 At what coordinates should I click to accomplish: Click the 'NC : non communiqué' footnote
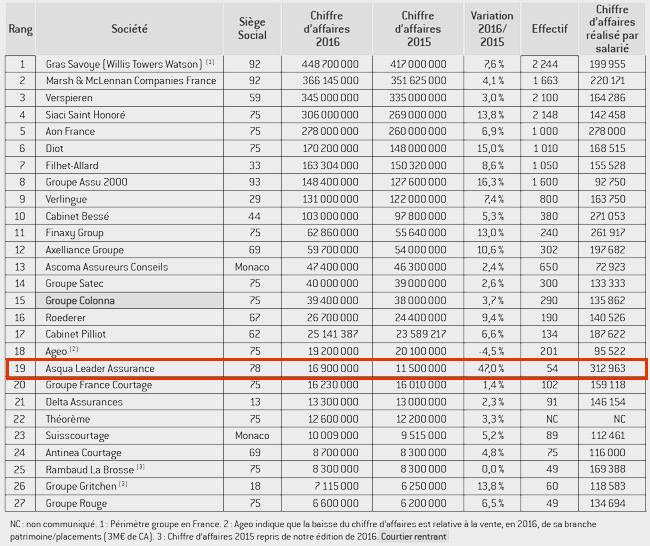coord(53,524)
